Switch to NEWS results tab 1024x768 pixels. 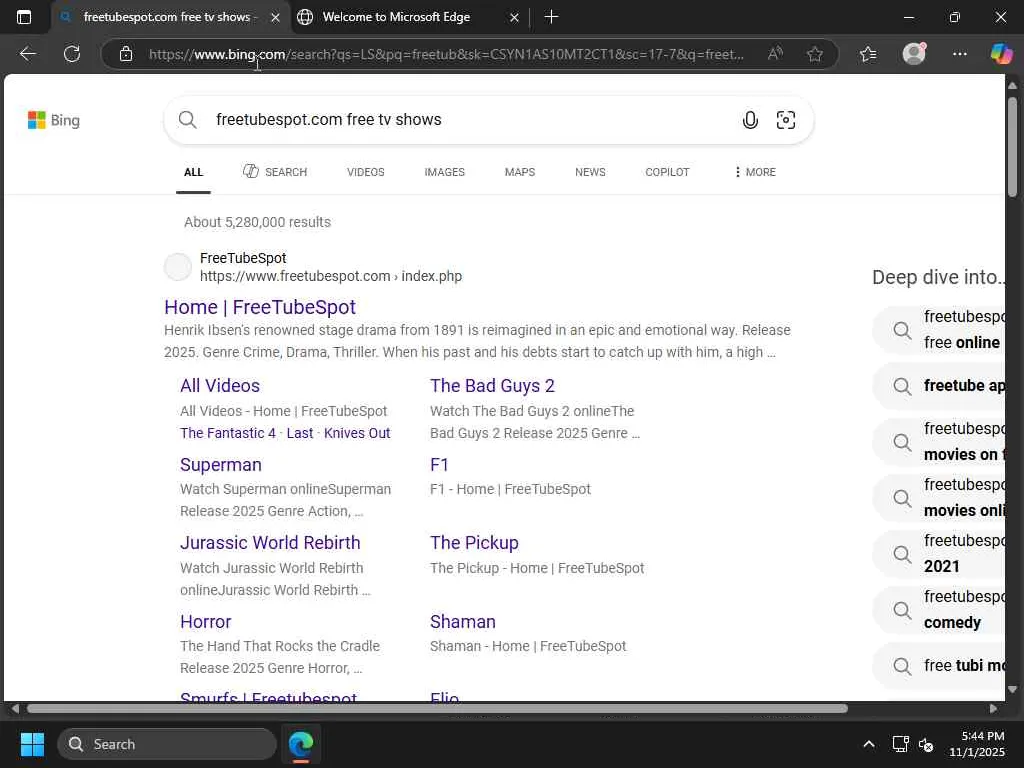(x=590, y=172)
